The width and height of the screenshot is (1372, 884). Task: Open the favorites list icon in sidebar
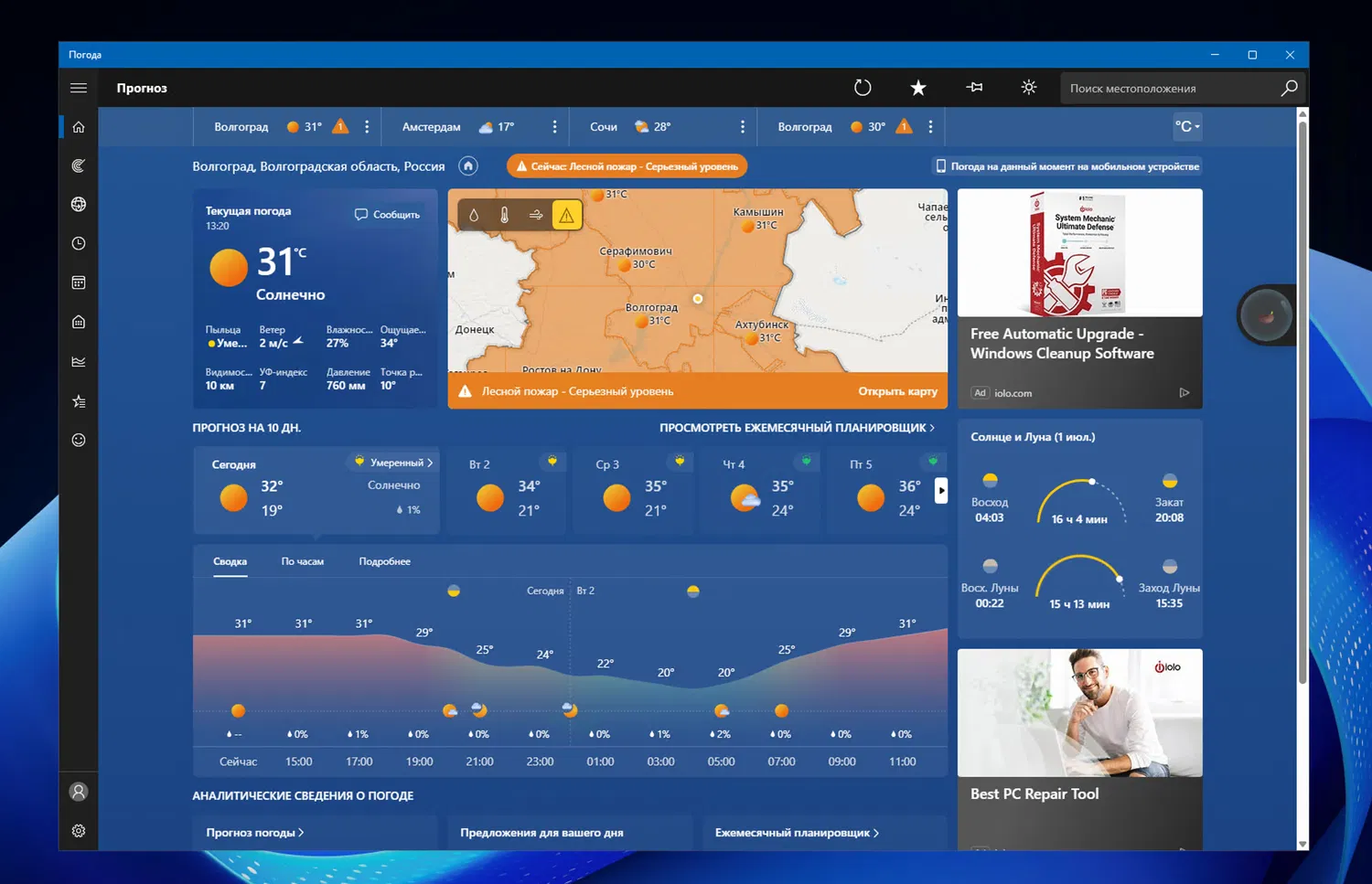tap(79, 400)
